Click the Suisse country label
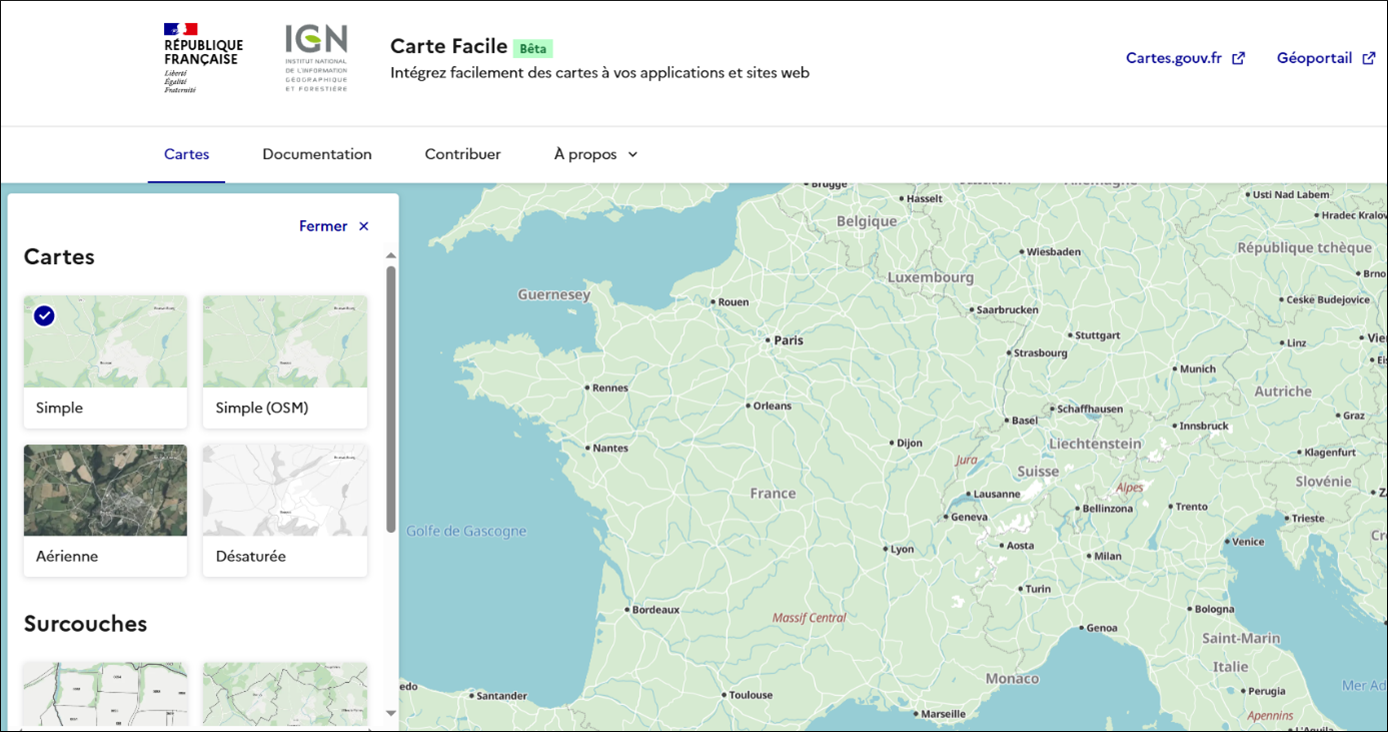Image resolution: width=1388 pixels, height=732 pixels. point(1038,471)
